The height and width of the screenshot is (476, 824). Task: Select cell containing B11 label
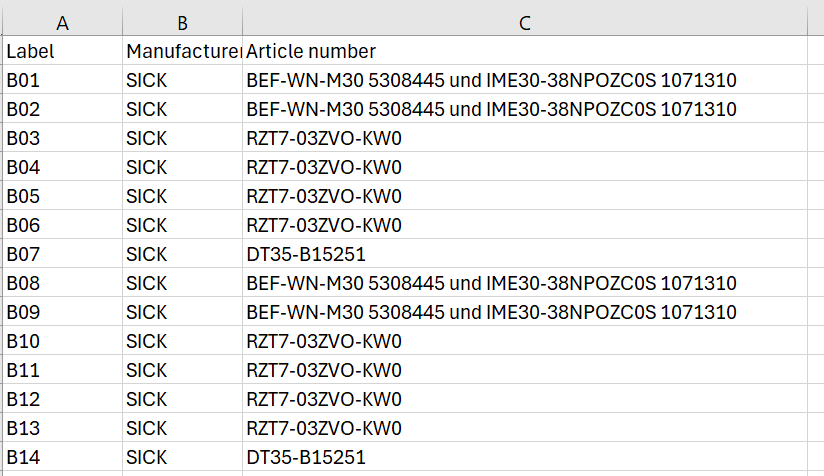pos(63,369)
